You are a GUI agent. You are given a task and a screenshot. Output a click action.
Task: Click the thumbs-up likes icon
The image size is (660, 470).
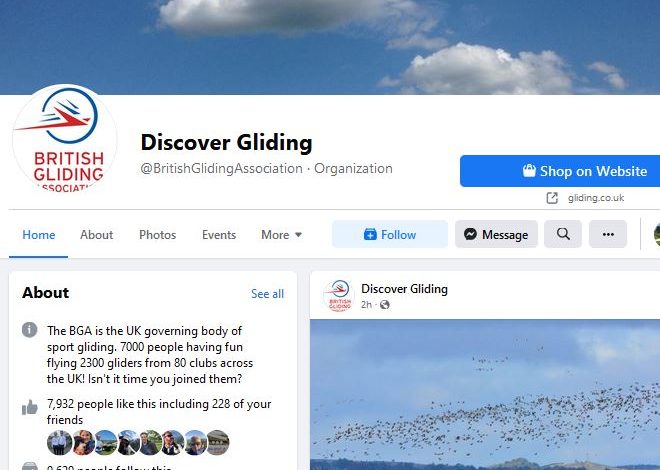(x=29, y=407)
